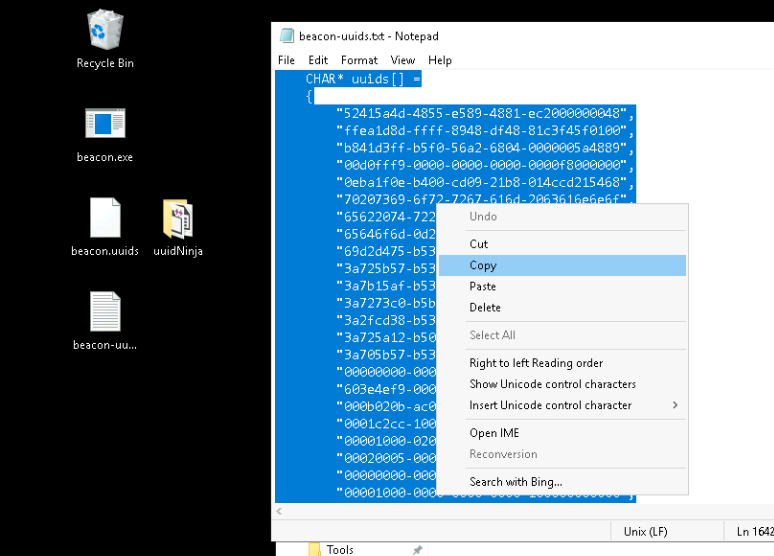Screen dimensions: 774x556
Task: Click the UUID line starting 52415a4d-4855
Action: click(x=485, y=113)
